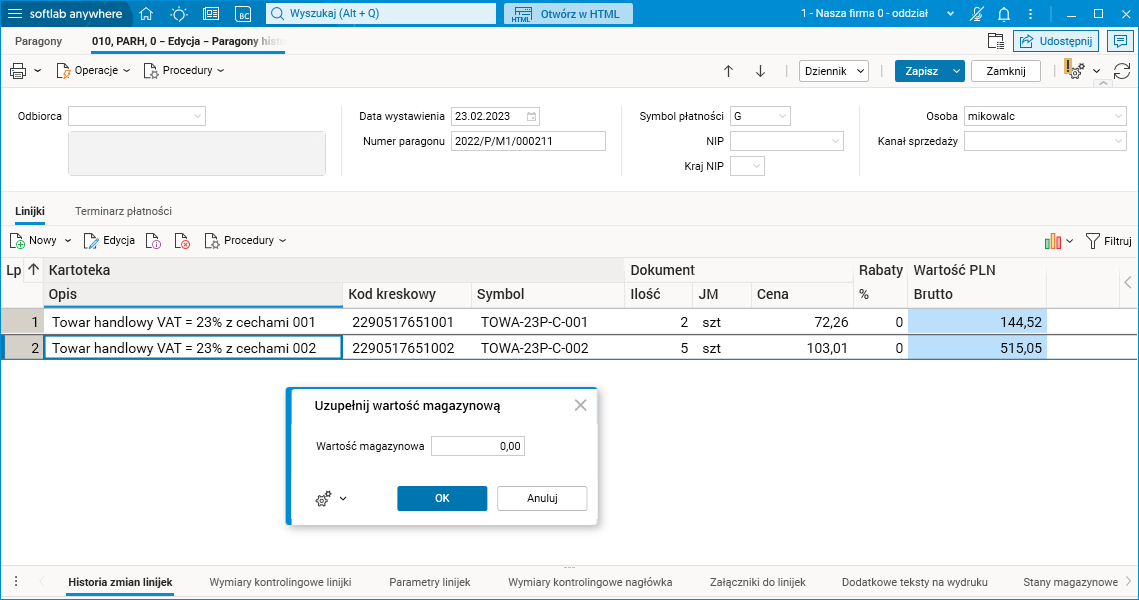Open the news panel icon
The image size is (1139, 600).
[211, 14]
